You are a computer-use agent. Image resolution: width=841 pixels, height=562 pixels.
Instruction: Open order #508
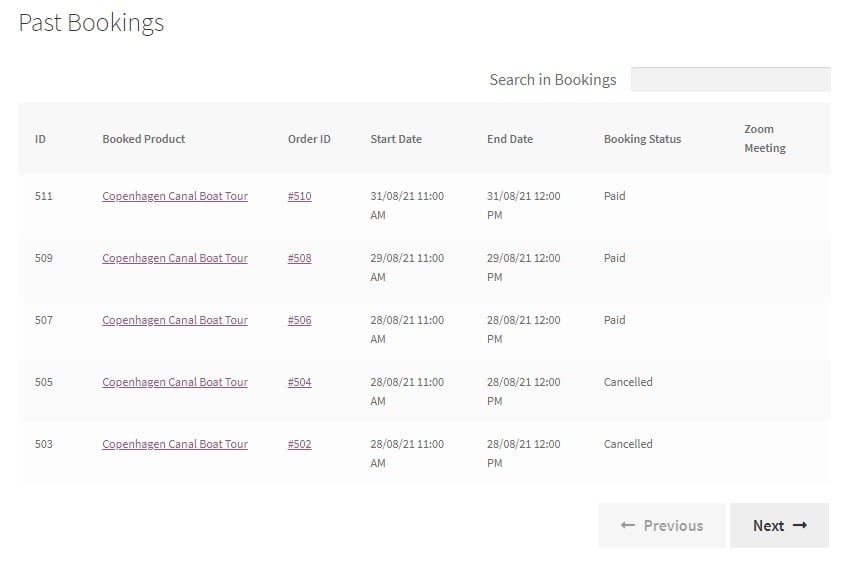click(299, 258)
